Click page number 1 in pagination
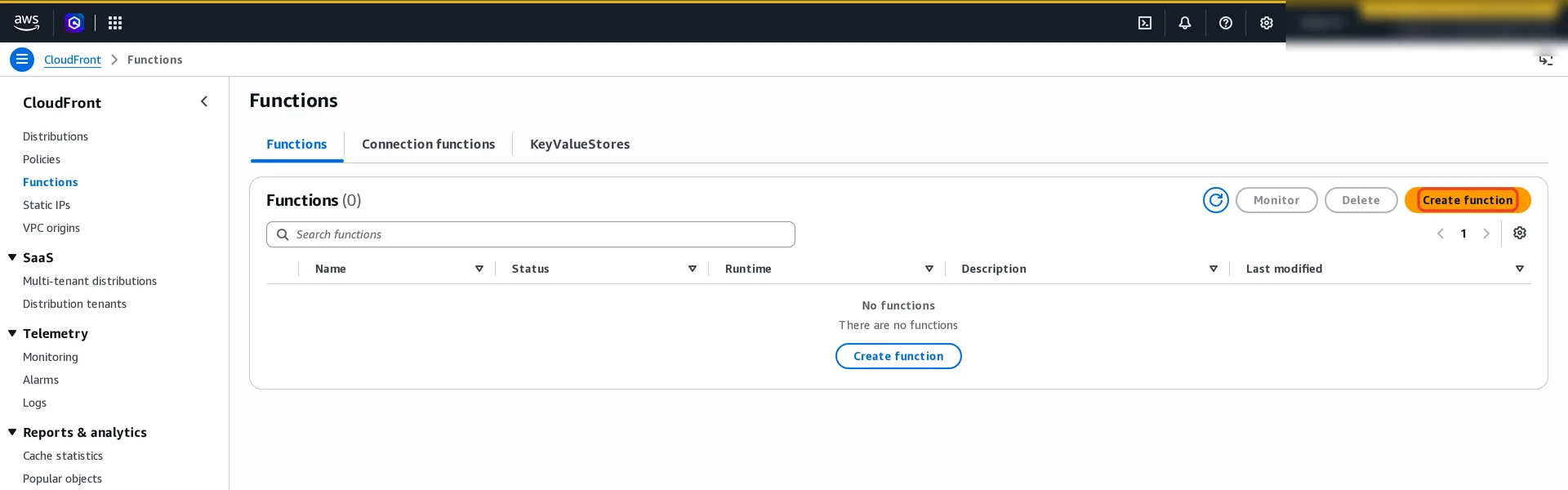The width and height of the screenshot is (1568, 490). pos(1463,234)
